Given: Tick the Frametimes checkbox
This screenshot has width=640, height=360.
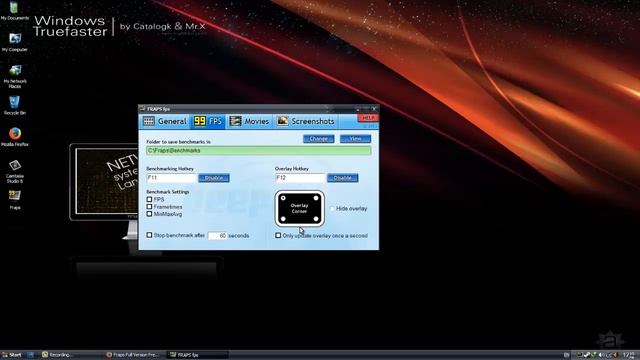Looking at the screenshot, I should 149,207.
